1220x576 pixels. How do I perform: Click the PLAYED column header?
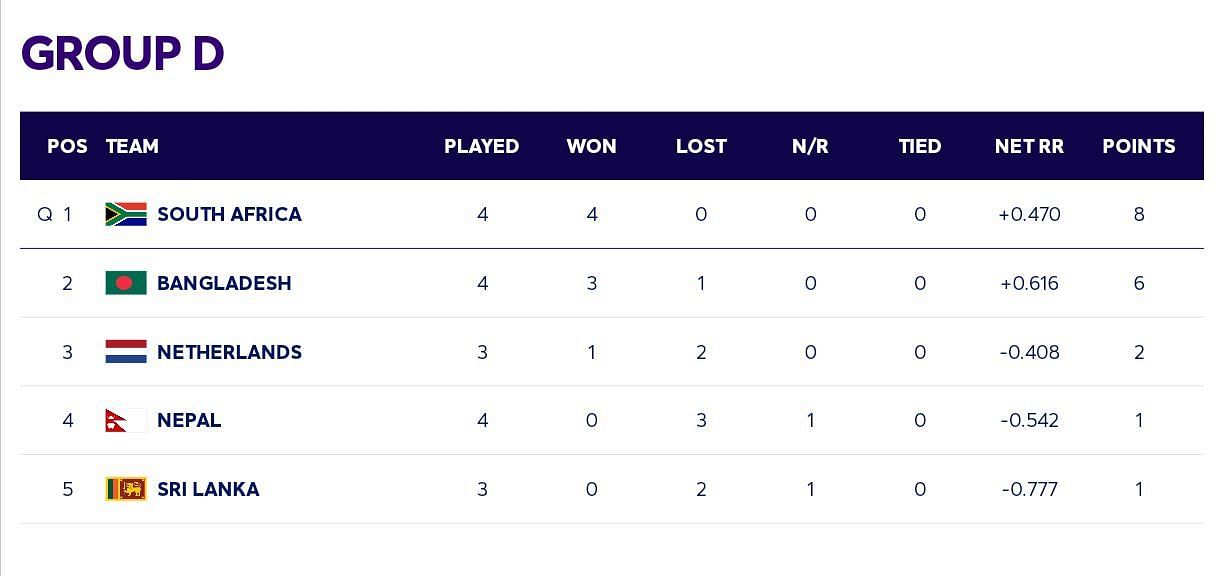pos(482,146)
